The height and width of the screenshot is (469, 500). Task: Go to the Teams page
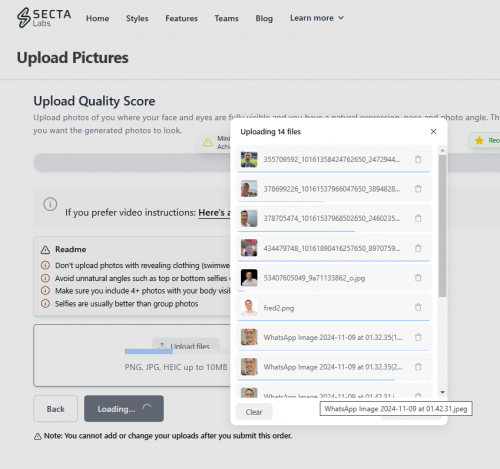[x=226, y=18]
